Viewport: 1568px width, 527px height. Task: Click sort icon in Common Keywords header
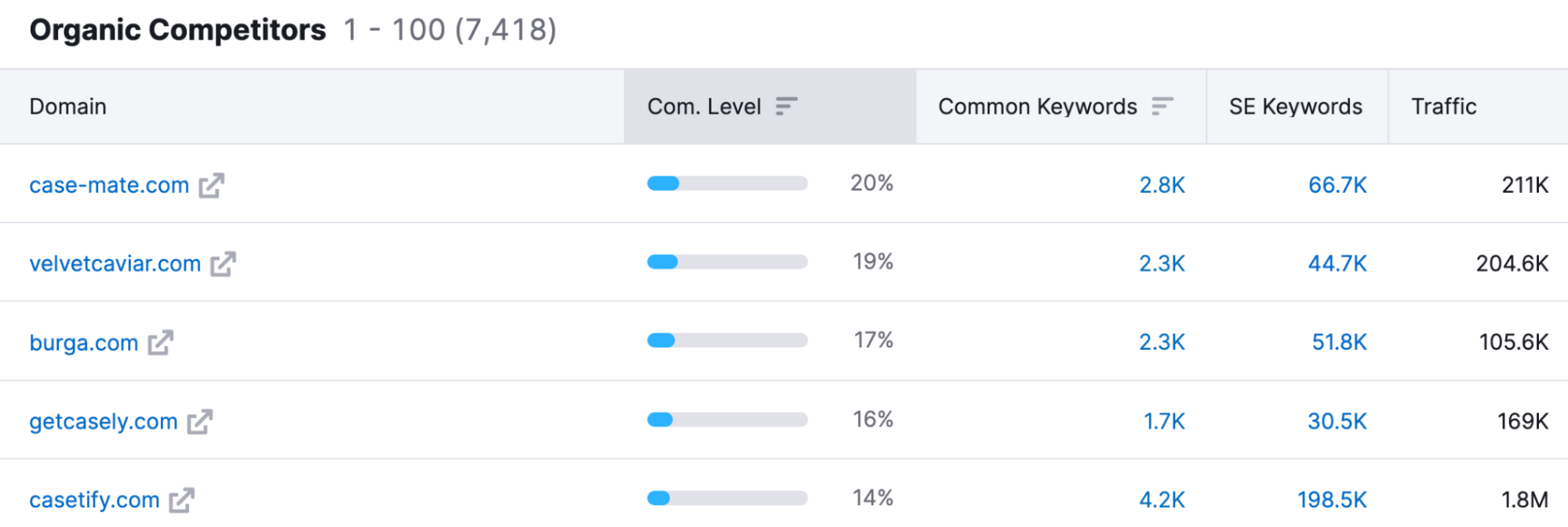pyautogui.click(x=1162, y=107)
